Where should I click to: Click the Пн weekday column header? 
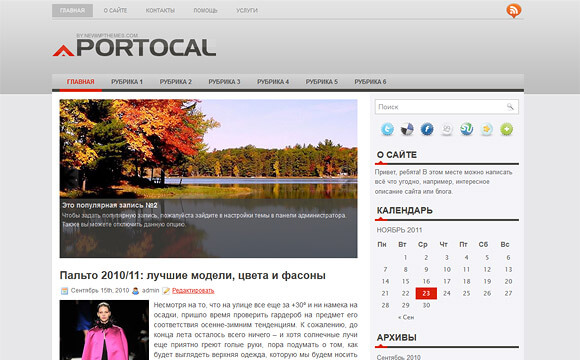point(382,245)
